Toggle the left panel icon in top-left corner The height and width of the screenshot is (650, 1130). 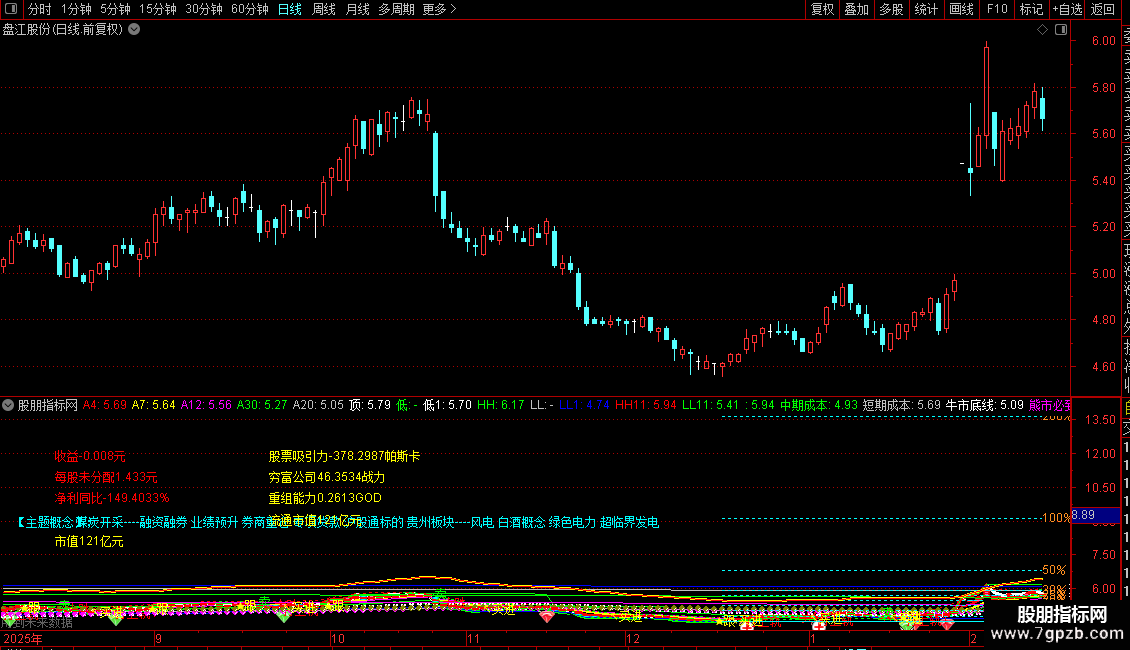(11, 9)
